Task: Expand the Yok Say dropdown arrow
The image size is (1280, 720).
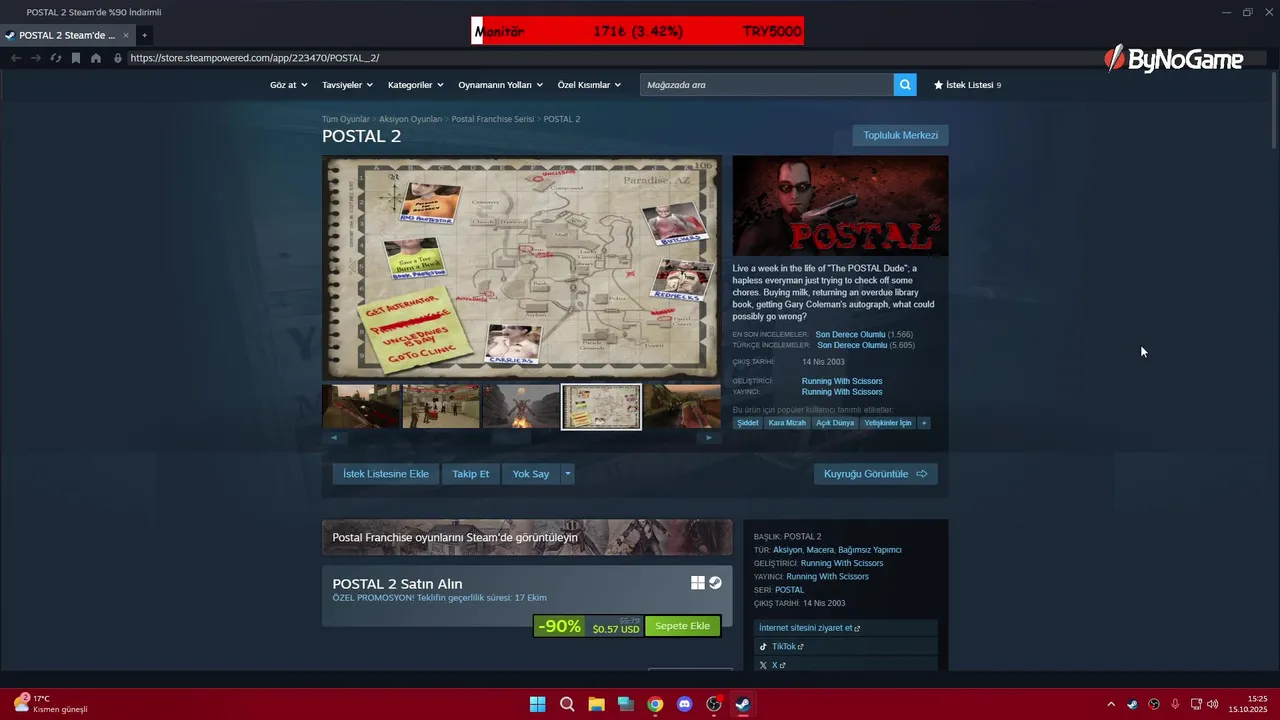Action: coord(568,474)
